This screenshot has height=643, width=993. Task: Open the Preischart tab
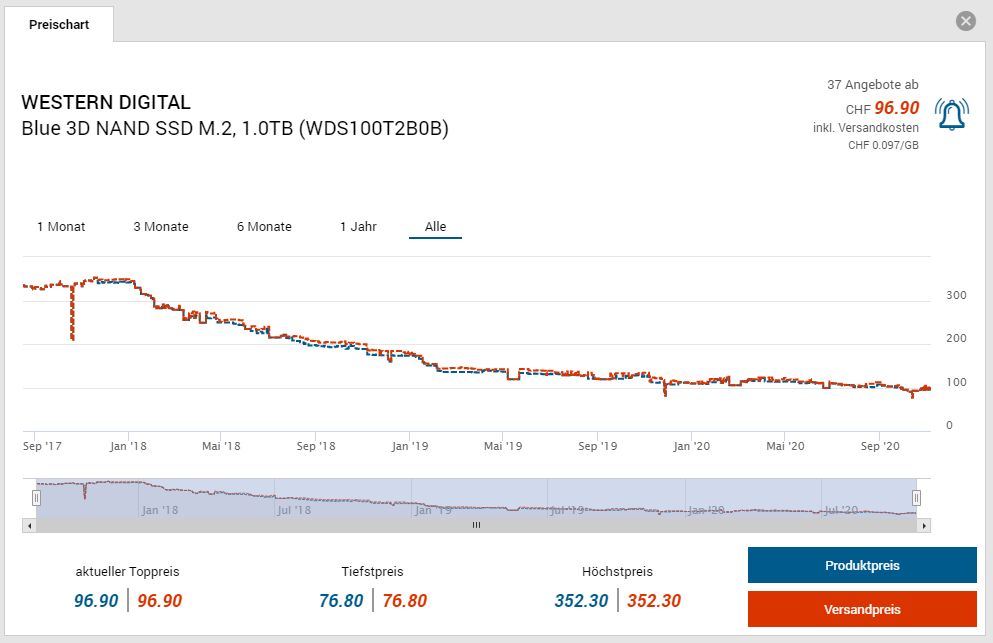(x=59, y=24)
